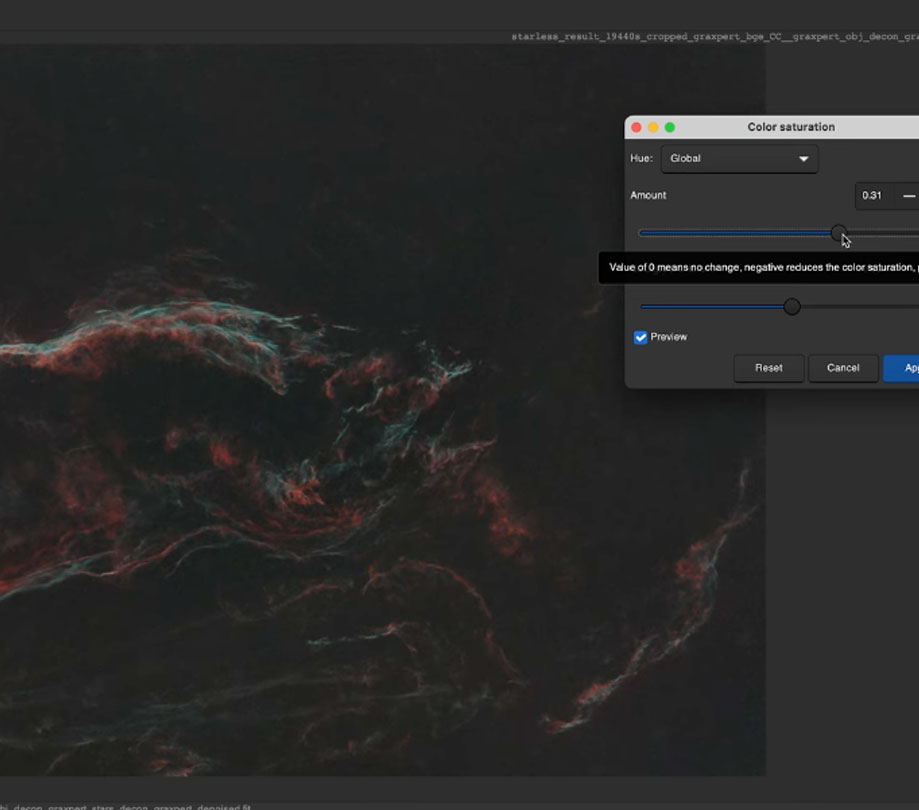Click the Color saturation title text
This screenshot has width=919, height=810.
(x=791, y=127)
